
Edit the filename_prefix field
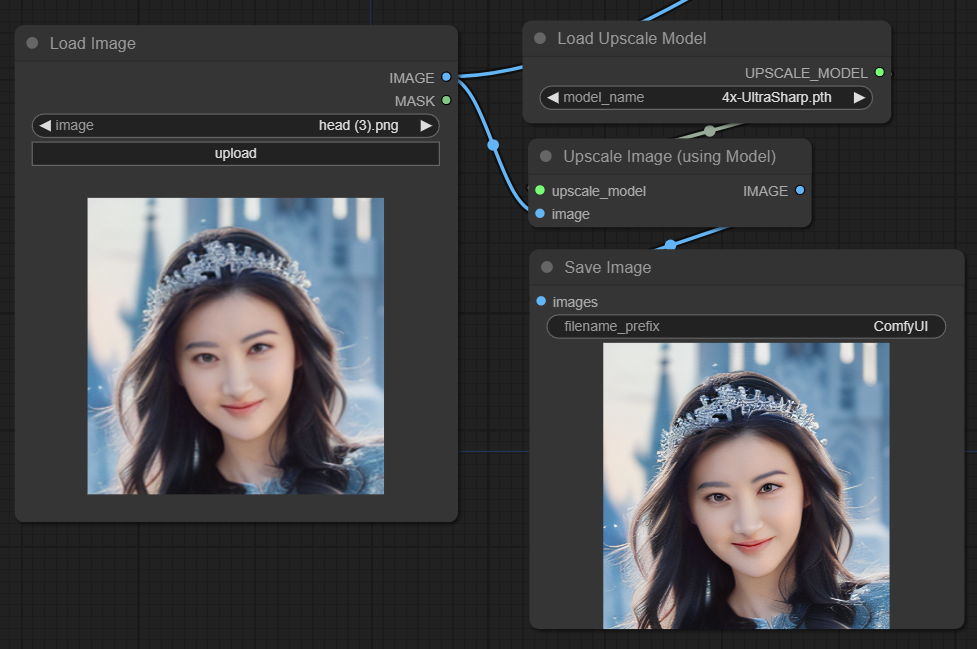[745, 326]
